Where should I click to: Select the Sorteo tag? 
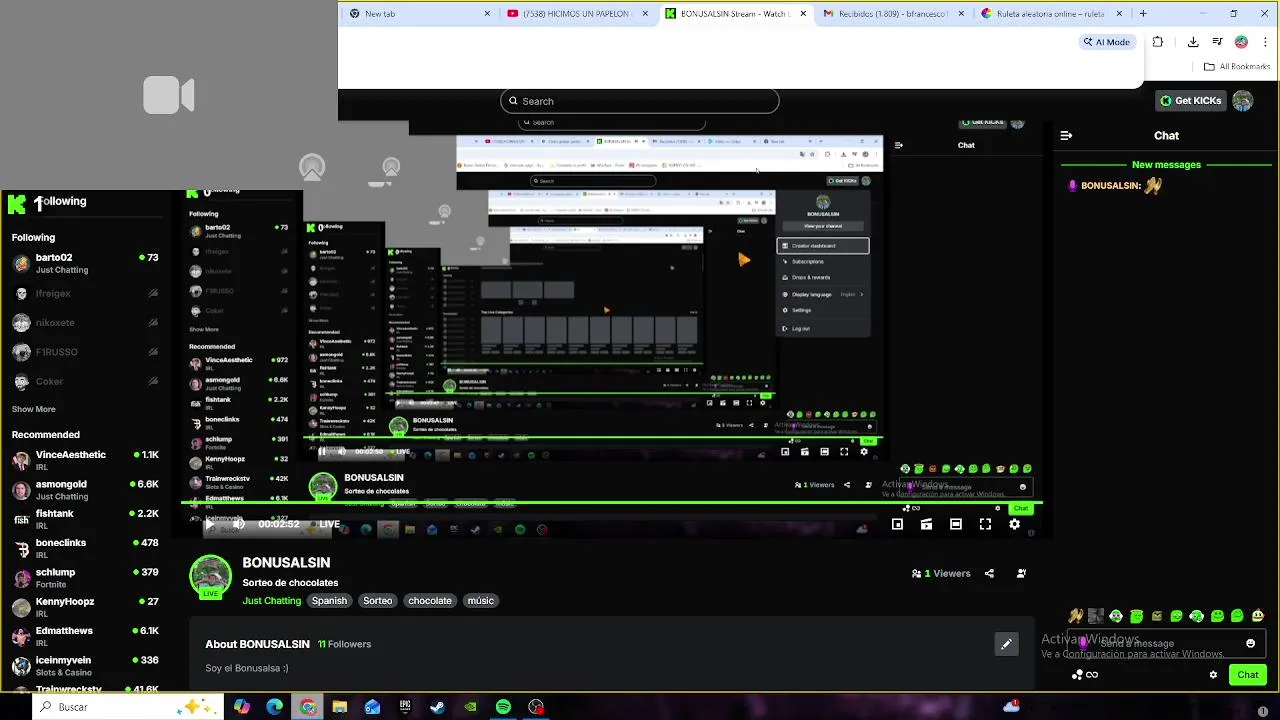[377, 601]
